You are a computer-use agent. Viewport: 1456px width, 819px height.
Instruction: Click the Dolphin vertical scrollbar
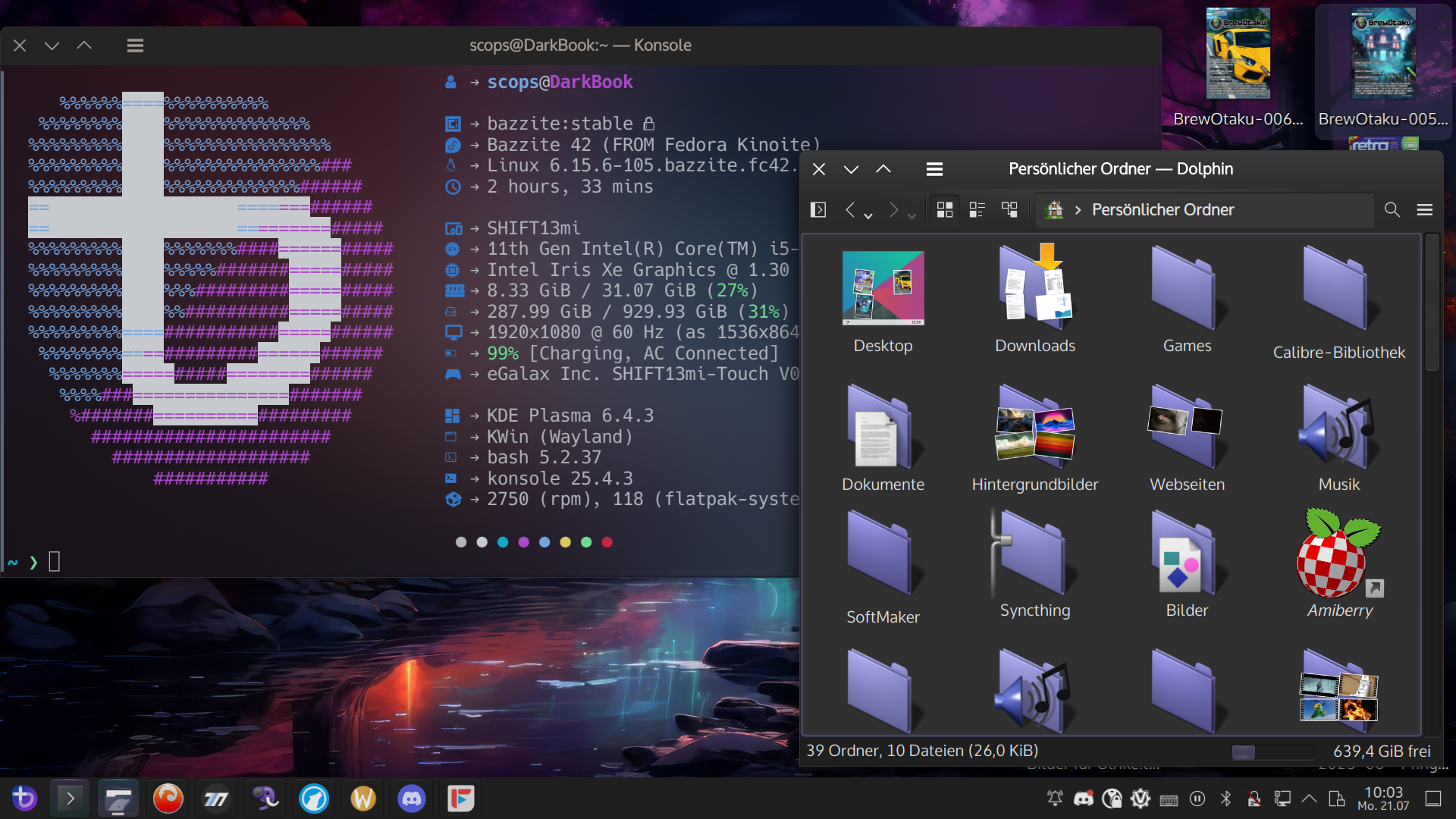click(x=1432, y=303)
